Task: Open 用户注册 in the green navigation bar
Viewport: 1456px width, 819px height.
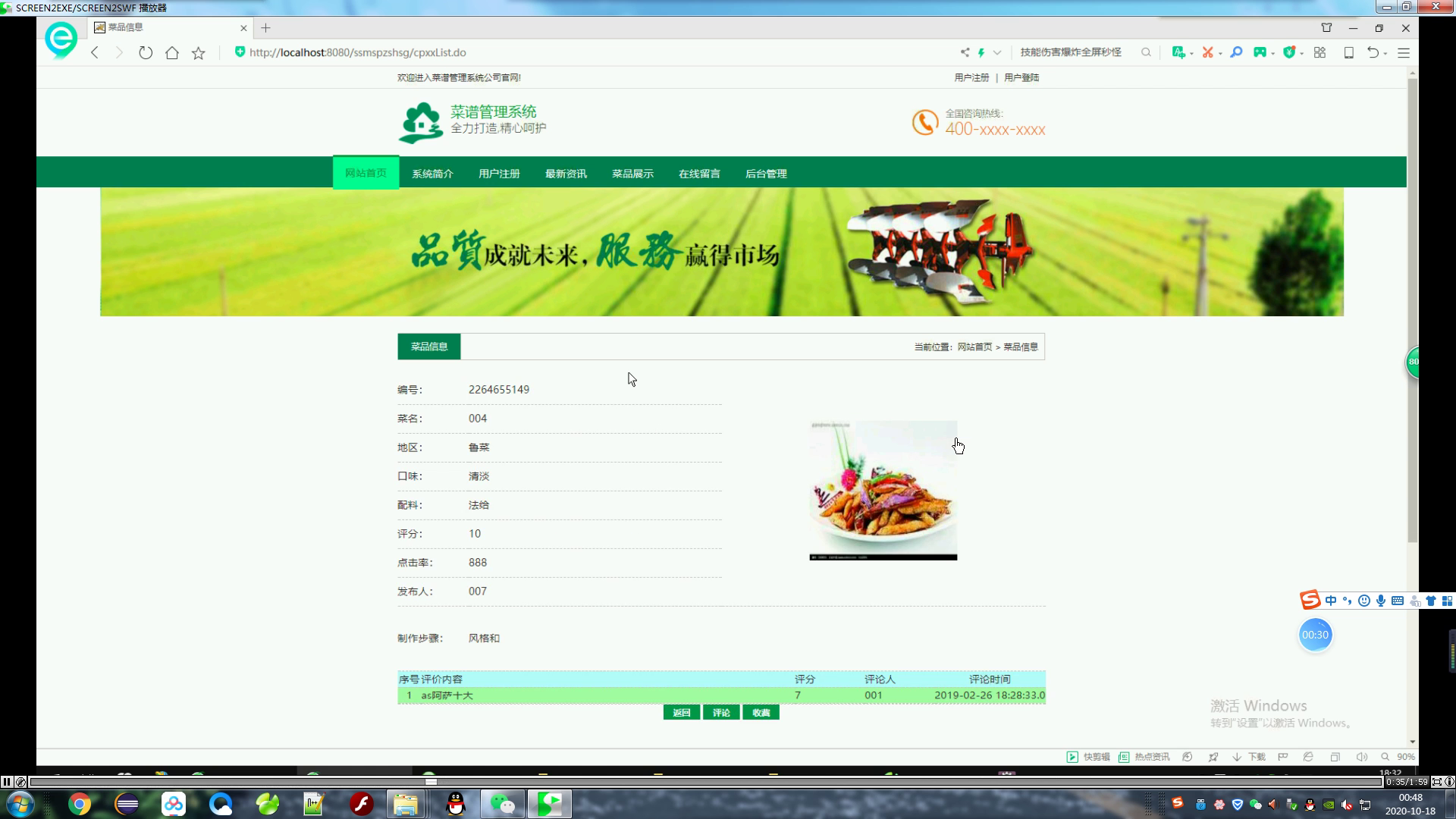Action: (499, 174)
